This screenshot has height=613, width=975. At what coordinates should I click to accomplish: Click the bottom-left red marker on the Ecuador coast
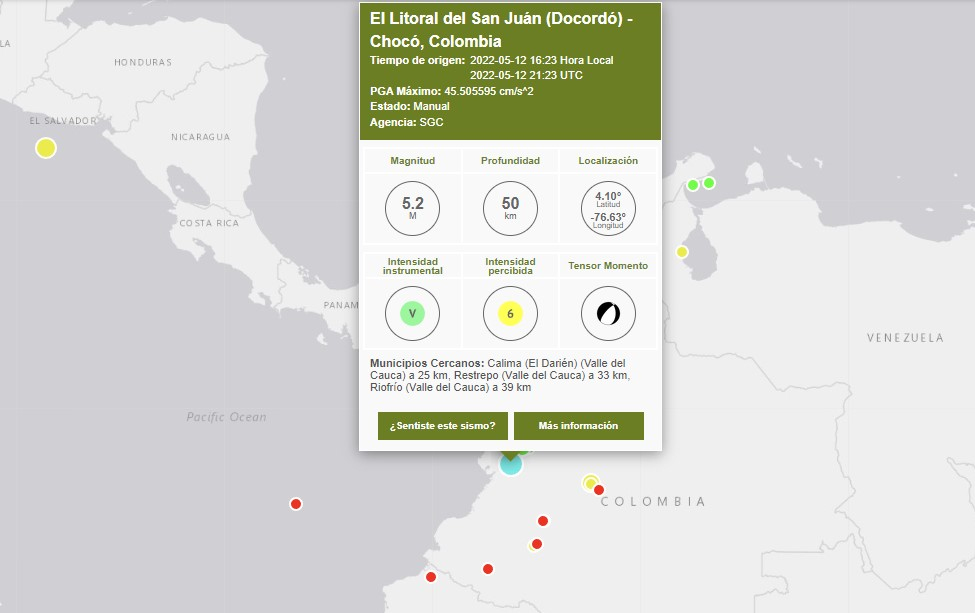pos(431,577)
